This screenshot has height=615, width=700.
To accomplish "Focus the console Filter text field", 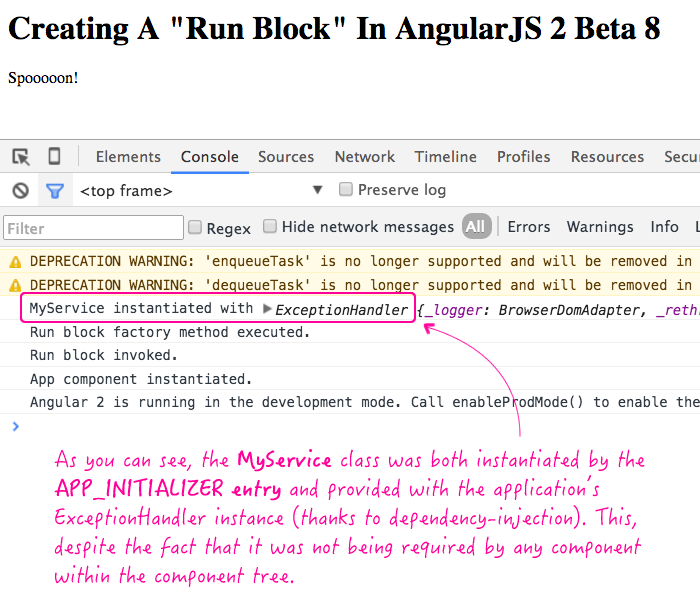I will [93, 228].
